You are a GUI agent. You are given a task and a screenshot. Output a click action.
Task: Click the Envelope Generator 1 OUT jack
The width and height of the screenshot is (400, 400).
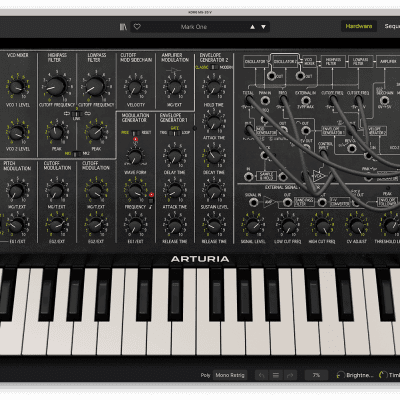305,131
